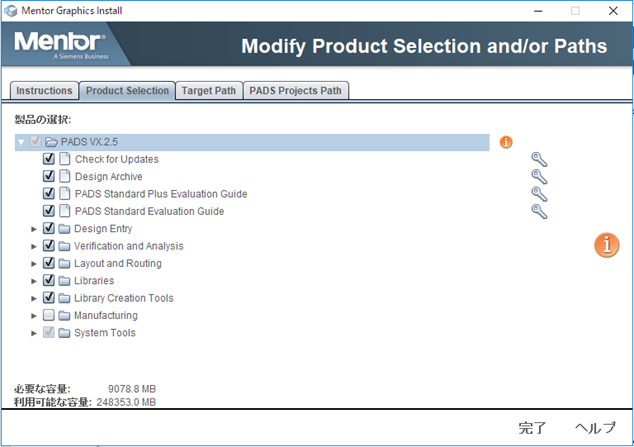Image resolution: width=634 pixels, height=447 pixels.
Task: Select PADS Standard Plus Evaluation Guide label
Action: click(161, 194)
